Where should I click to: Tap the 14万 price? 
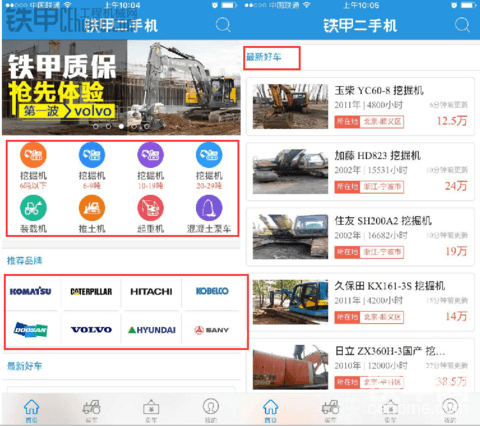456,316
